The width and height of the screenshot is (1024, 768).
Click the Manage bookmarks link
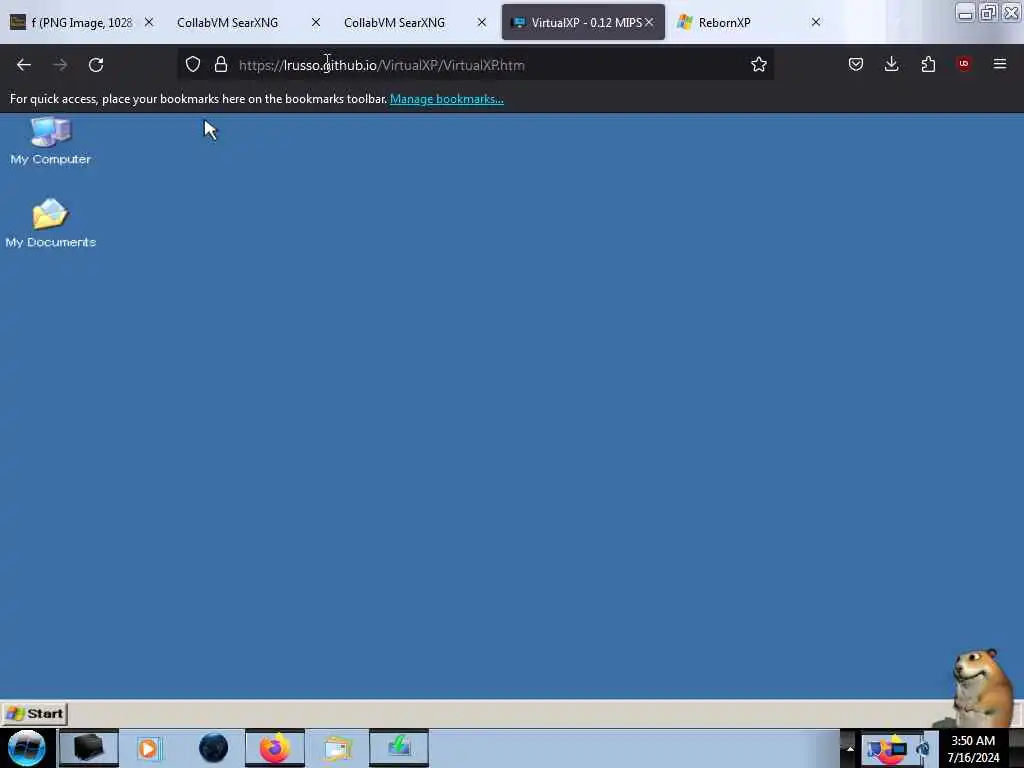(x=447, y=99)
